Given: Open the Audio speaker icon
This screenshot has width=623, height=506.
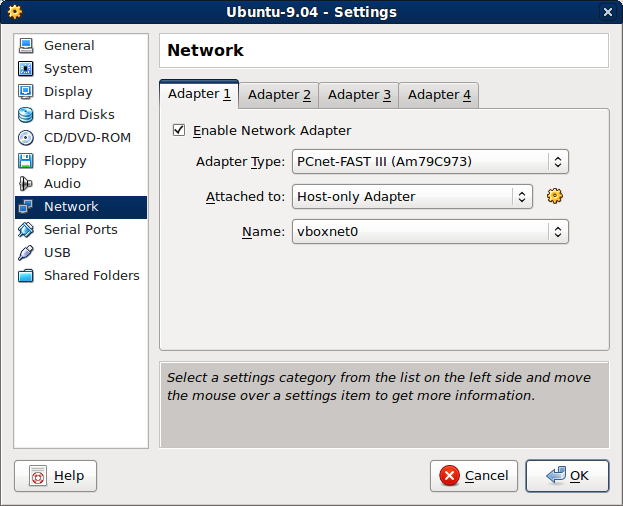Looking at the screenshot, I should pyautogui.click(x=26, y=184).
